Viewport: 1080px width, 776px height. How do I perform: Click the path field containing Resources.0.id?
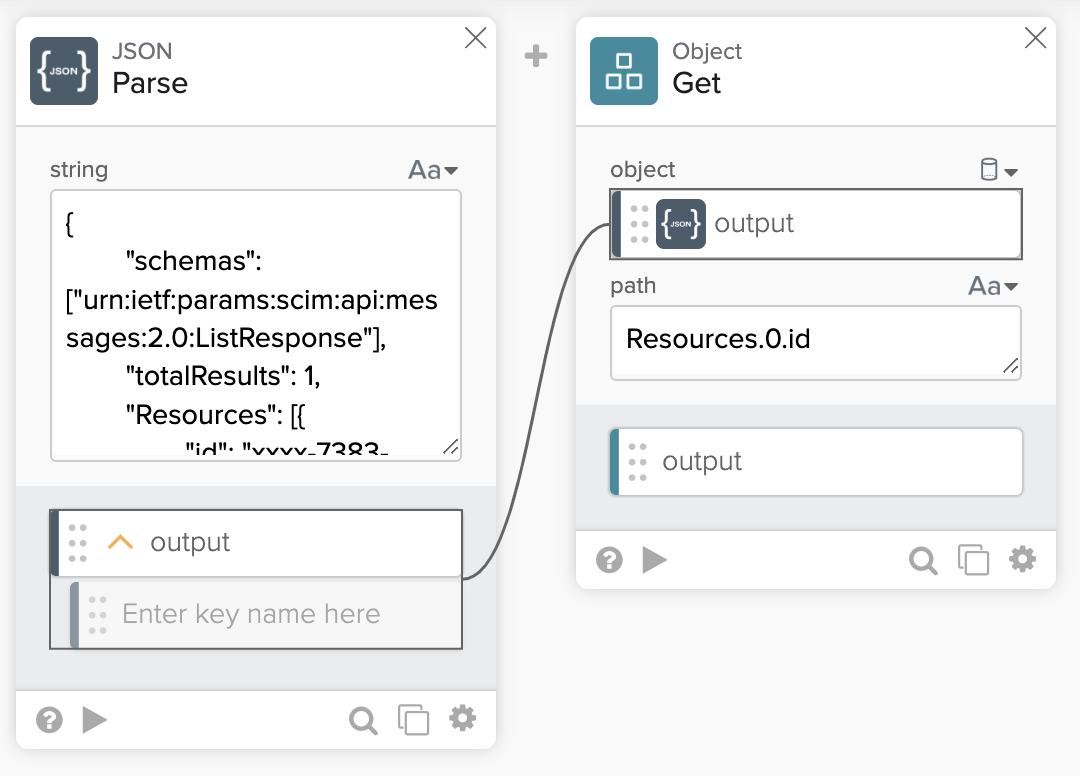(x=815, y=340)
